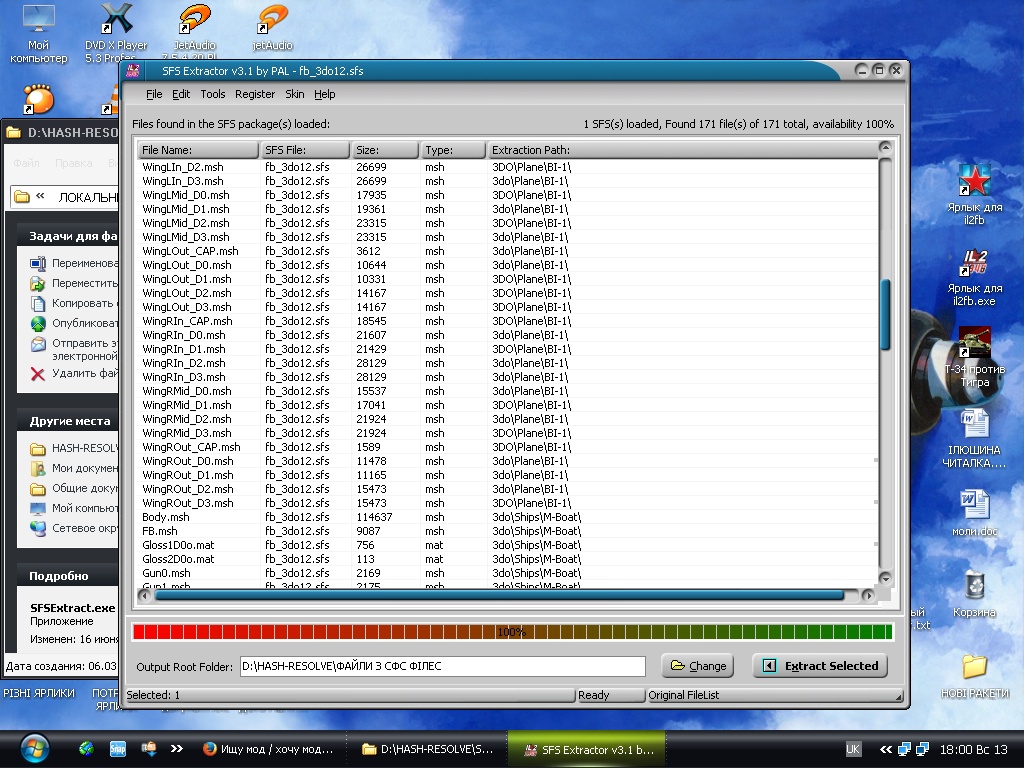Select the FB.msh file row
The image size is (1024, 768).
[x=507, y=531]
